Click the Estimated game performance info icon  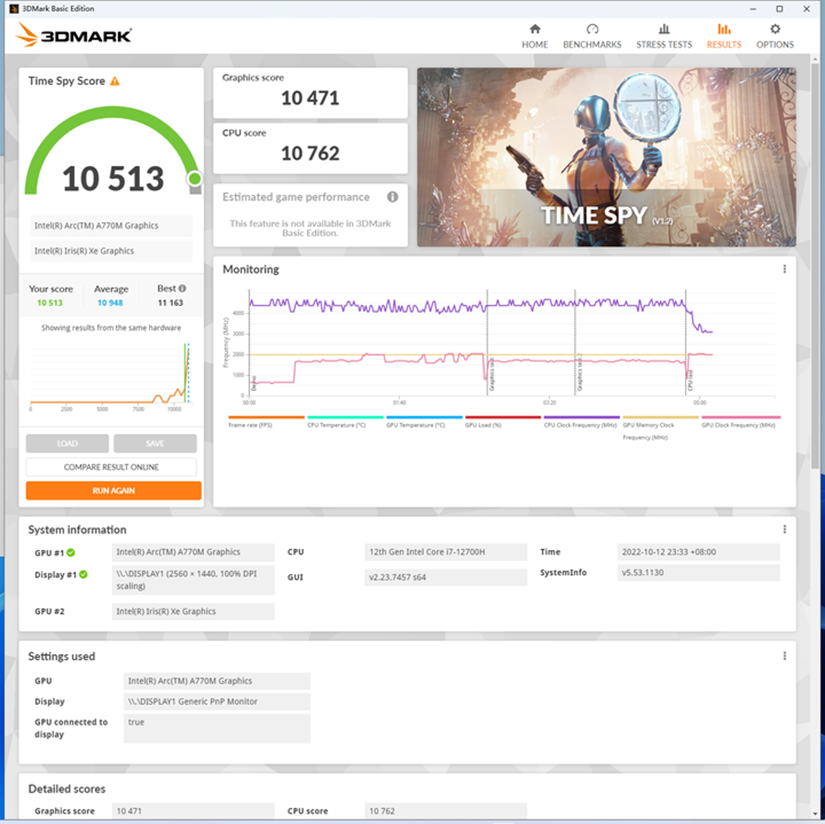393,197
